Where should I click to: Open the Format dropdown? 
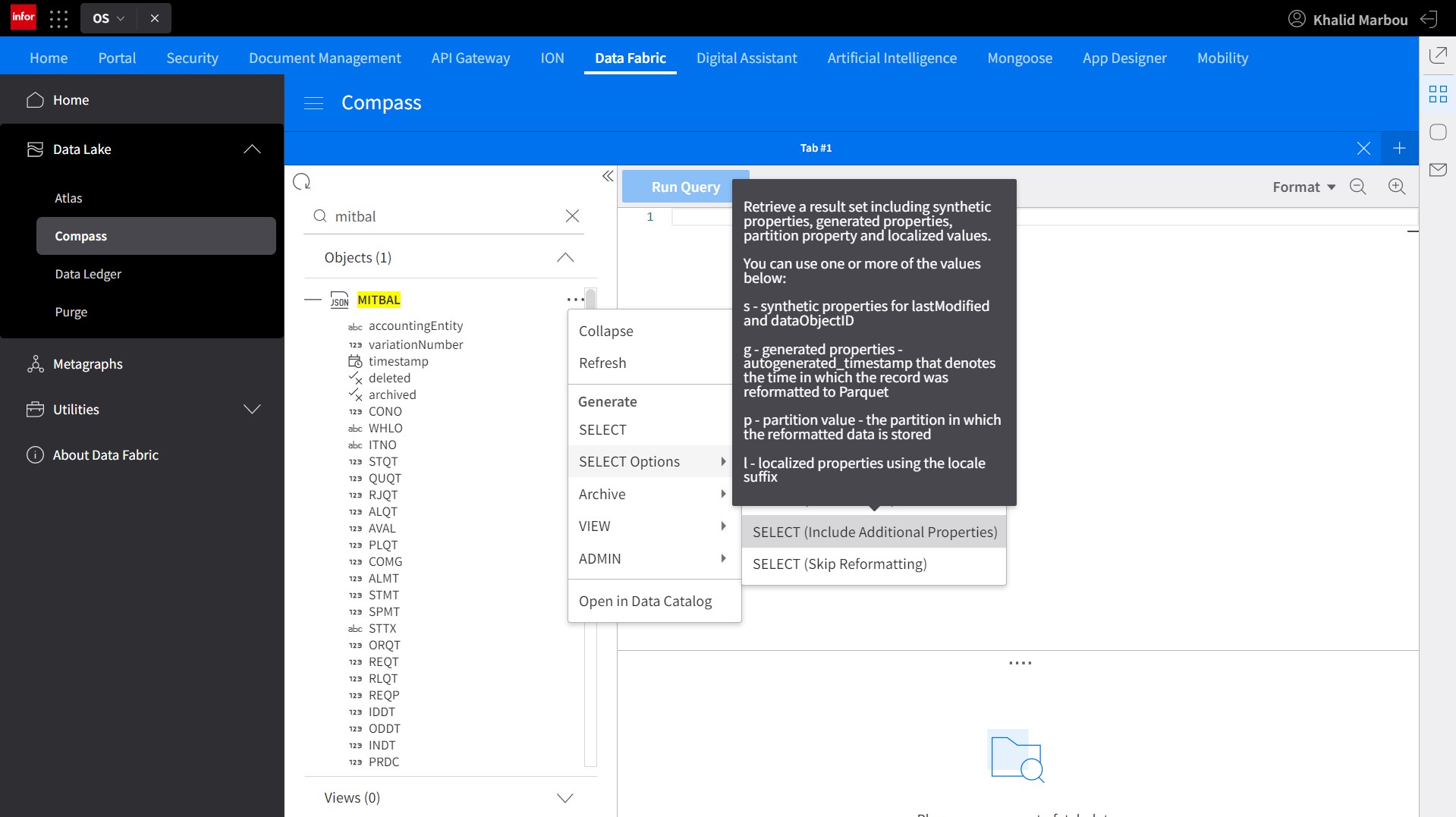pos(1304,187)
